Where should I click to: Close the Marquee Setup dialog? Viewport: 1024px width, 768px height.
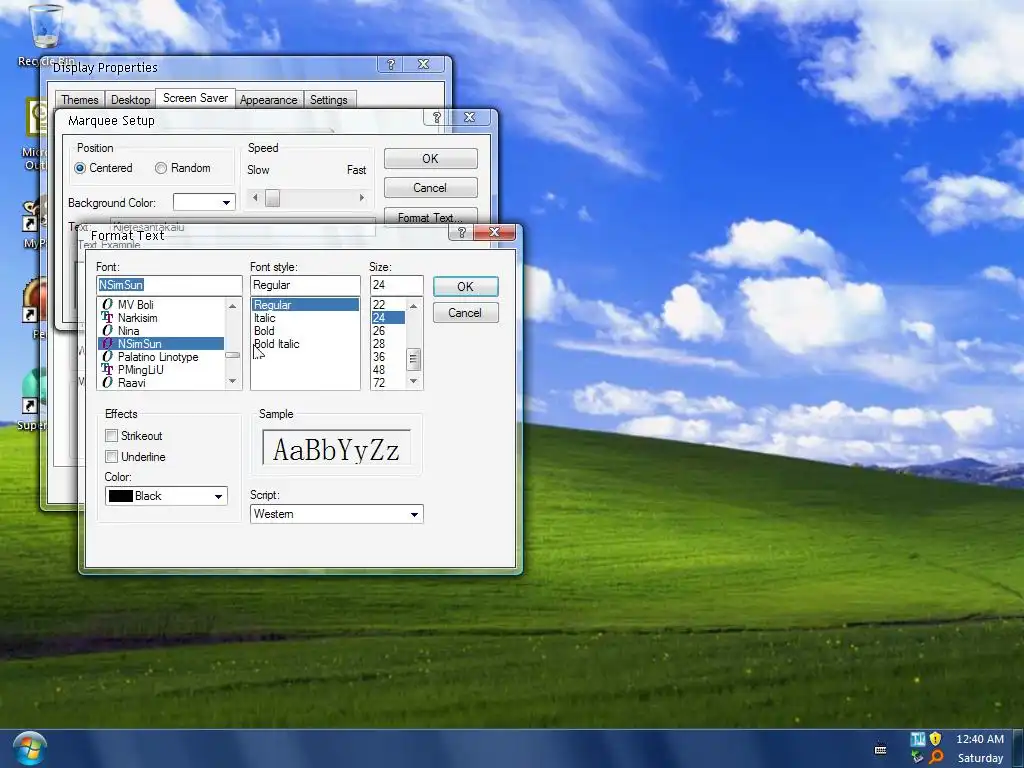point(470,118)
